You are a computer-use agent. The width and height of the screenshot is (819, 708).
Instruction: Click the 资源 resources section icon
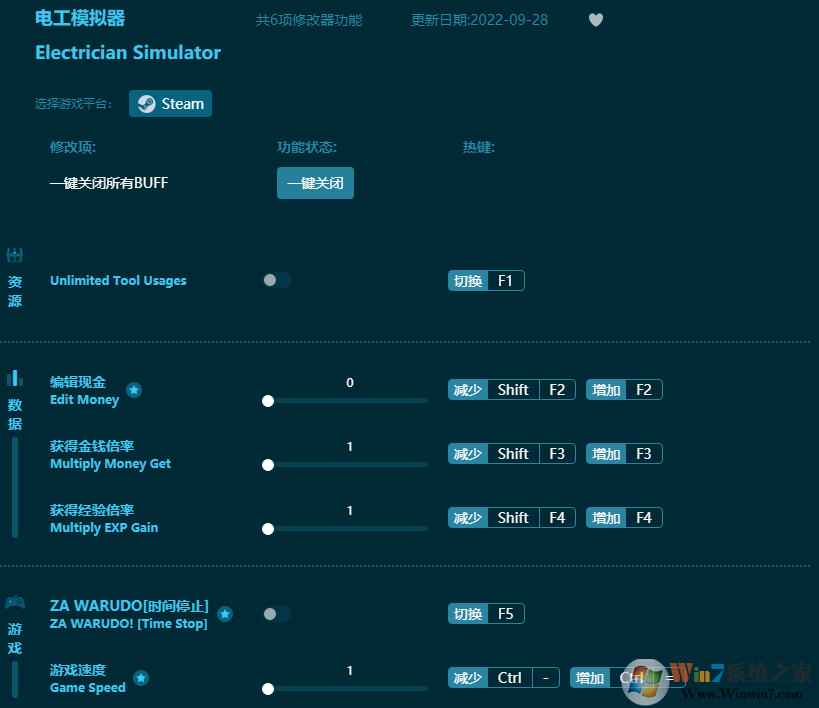coord(15,256)
